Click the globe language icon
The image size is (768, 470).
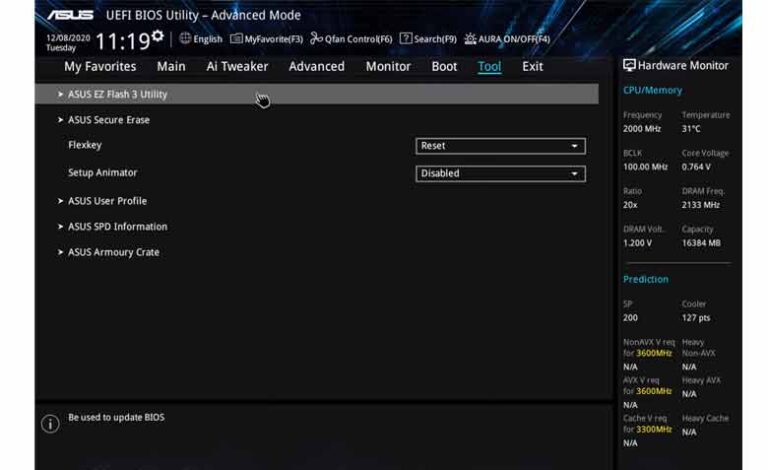[x=185, y=38]
